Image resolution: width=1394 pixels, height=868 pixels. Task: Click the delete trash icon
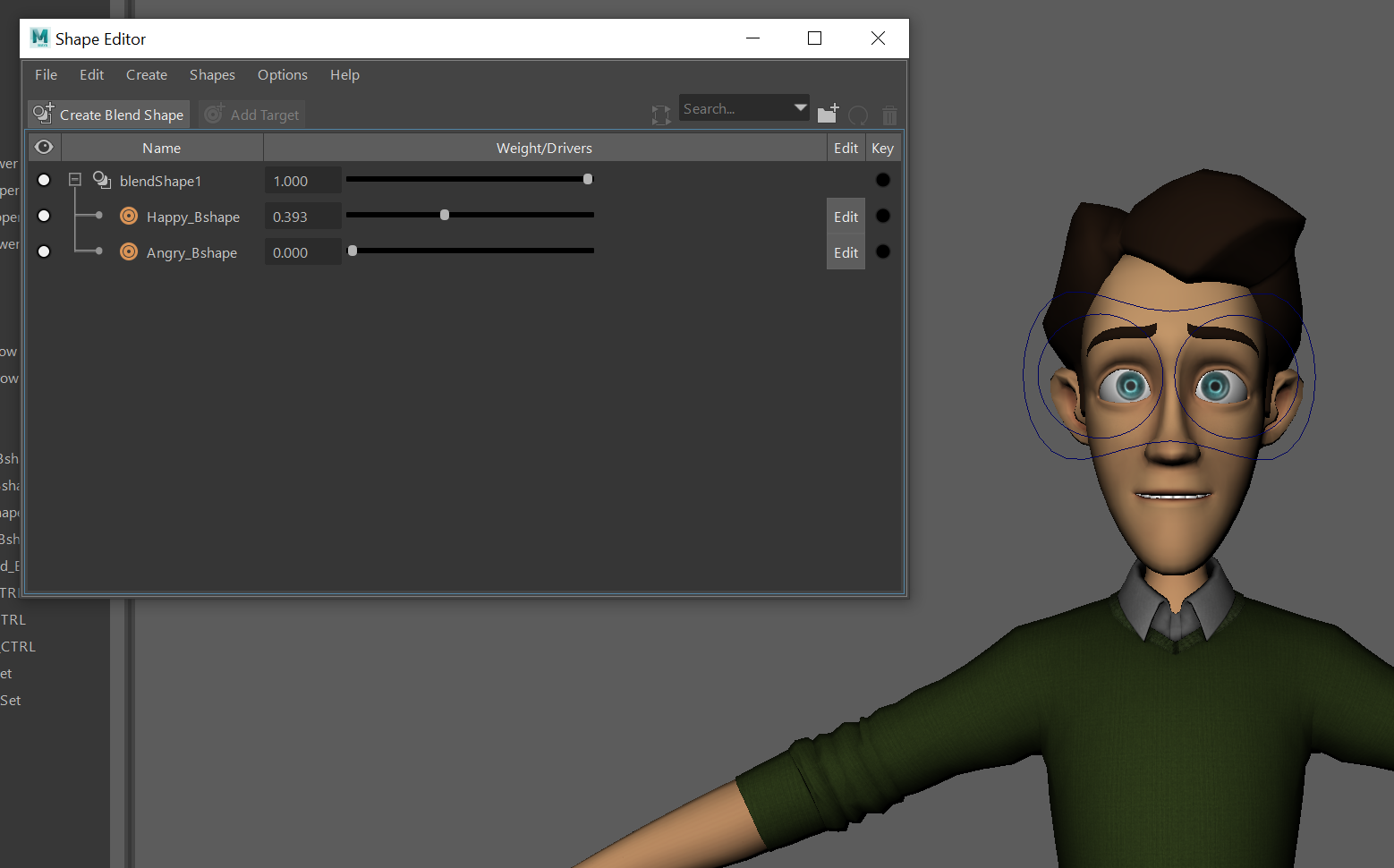tap(889, 115)
